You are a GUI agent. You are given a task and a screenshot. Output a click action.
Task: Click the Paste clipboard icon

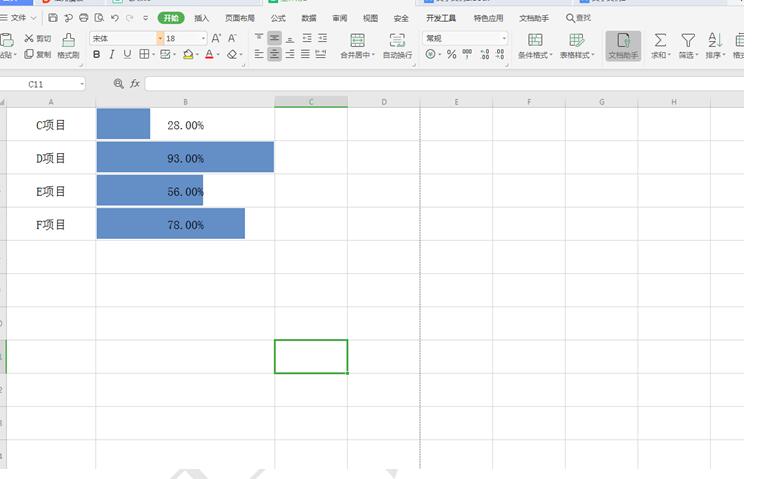coord(7,41)
